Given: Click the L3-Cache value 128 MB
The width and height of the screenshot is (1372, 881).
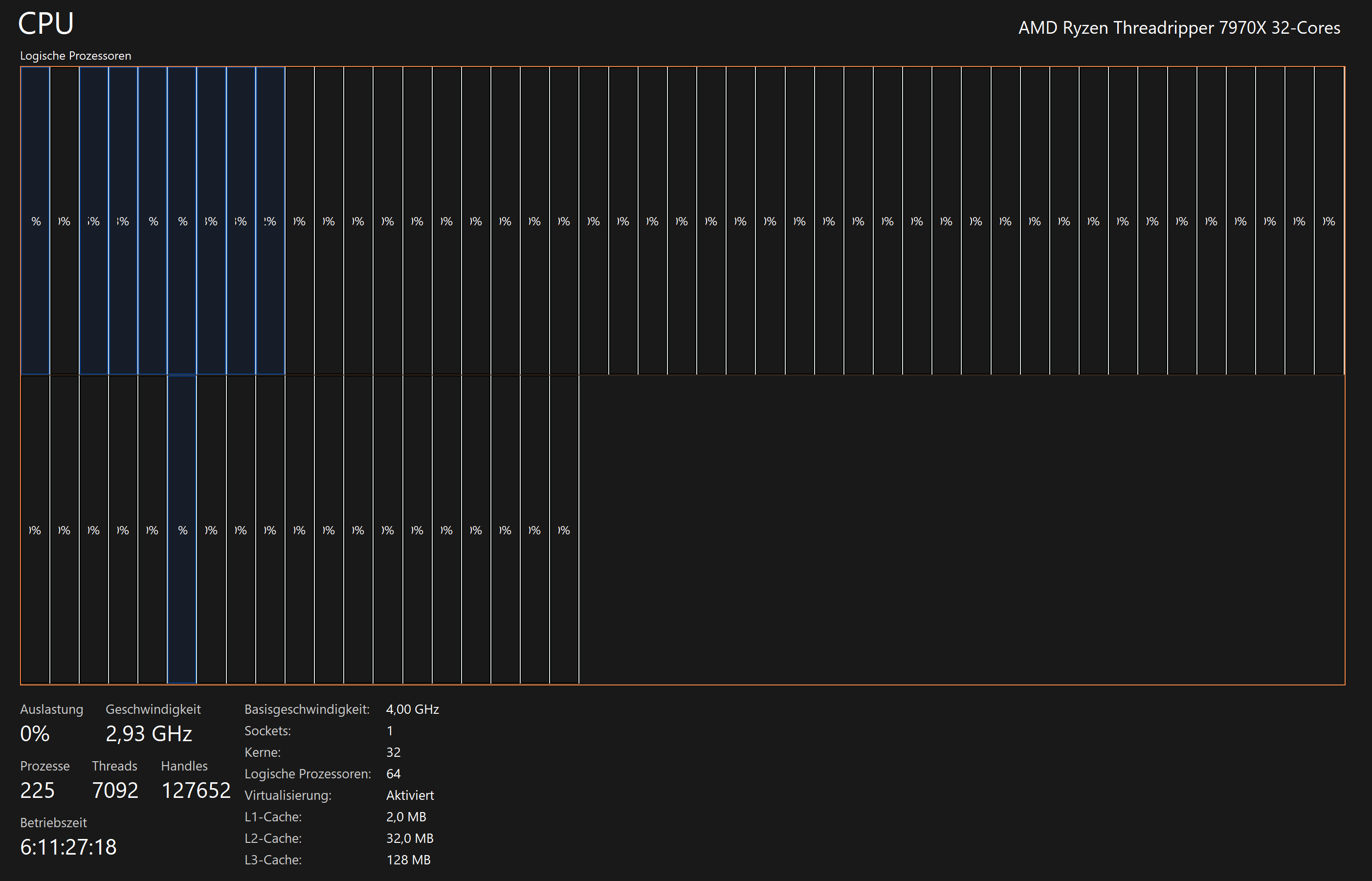Looking at the screenshot, I should click(408, 860).
